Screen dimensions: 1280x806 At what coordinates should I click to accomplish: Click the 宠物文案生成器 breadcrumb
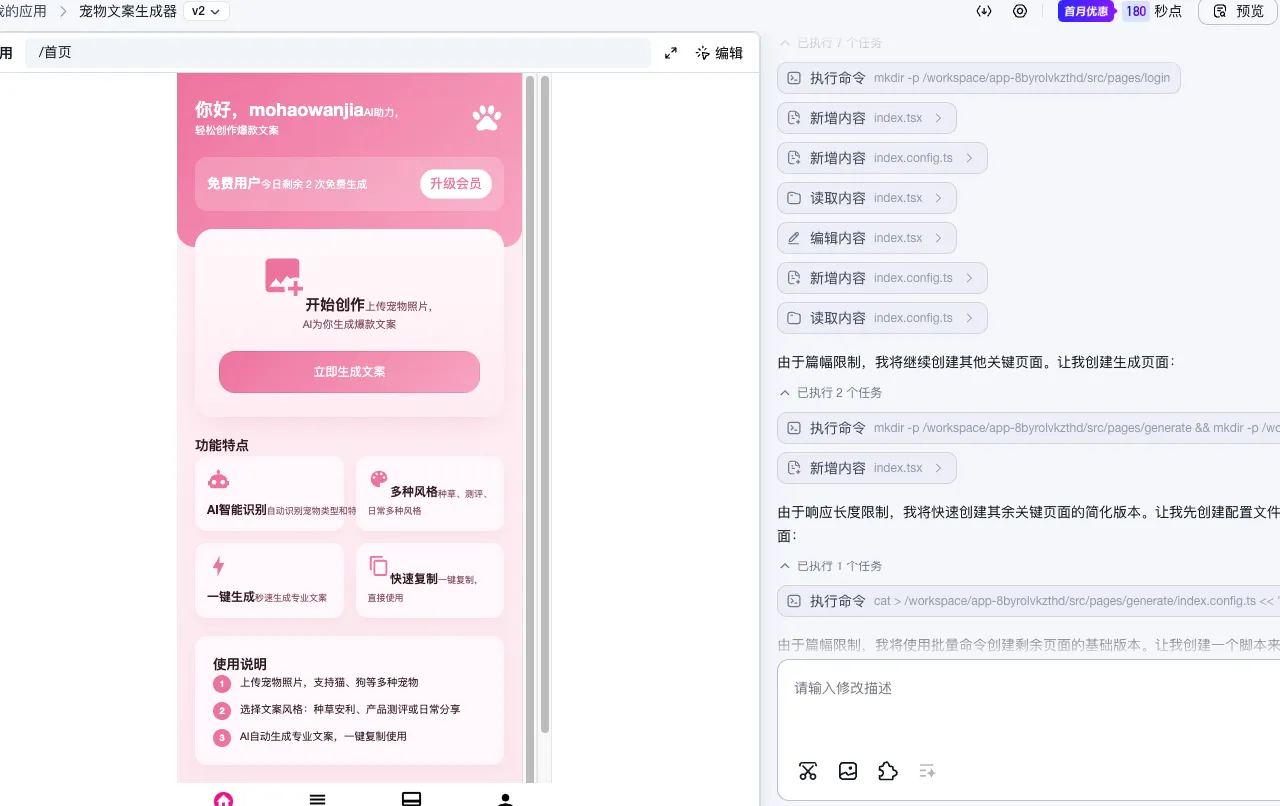(128, 11)
